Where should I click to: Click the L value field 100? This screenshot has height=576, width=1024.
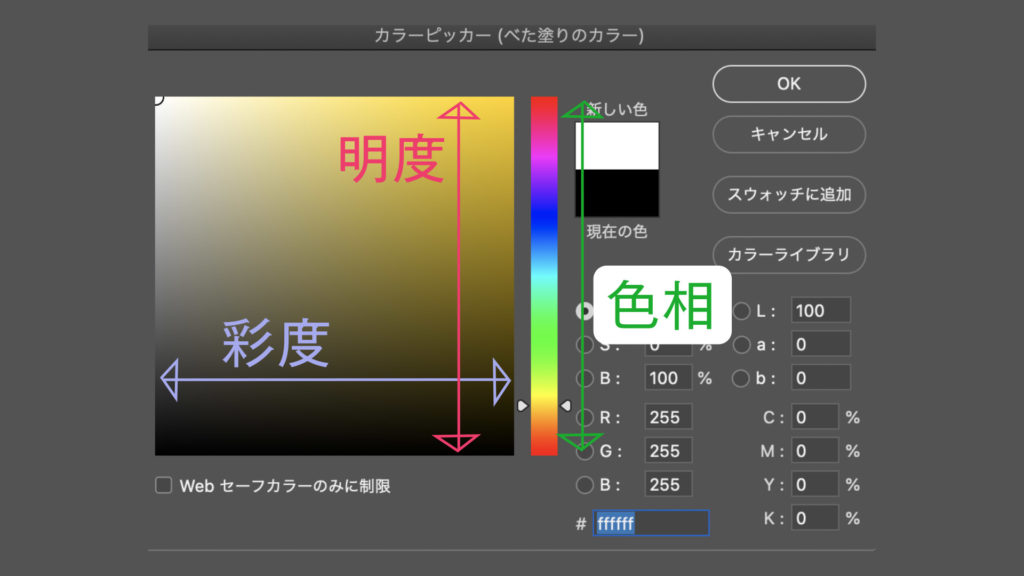click(x=821, y=310)
